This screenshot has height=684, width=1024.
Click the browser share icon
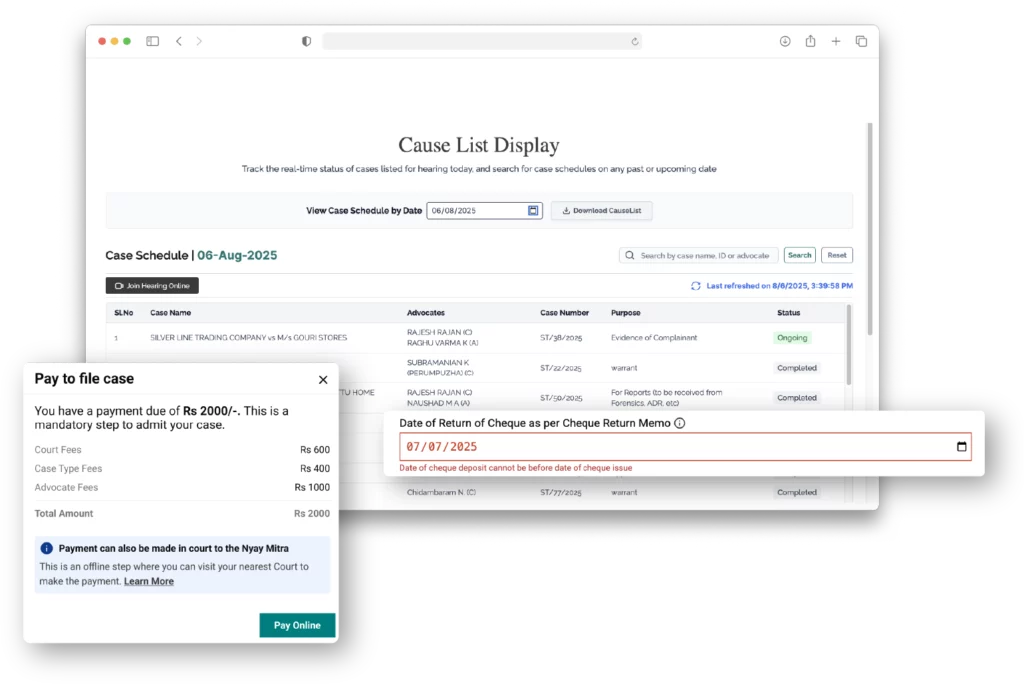pyautogui.click(x=810, y=41)
